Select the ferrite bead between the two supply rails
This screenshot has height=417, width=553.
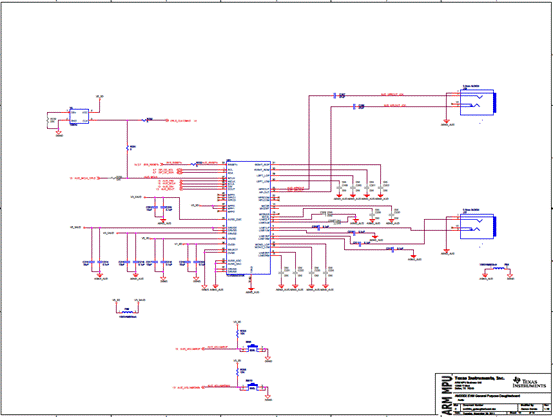tap(127, 312)
